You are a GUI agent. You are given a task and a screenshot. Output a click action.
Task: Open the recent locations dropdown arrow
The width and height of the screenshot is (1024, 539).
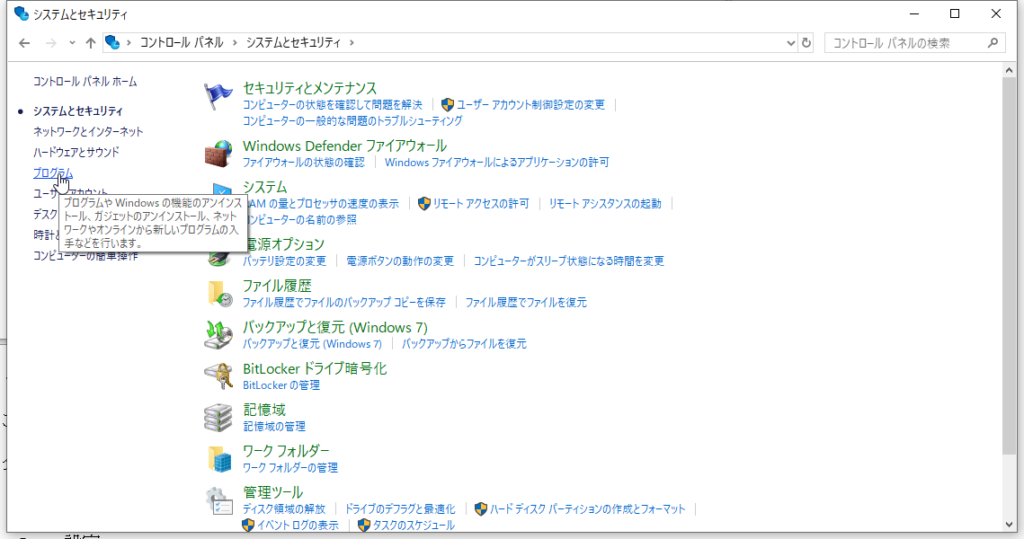[72, 43]
